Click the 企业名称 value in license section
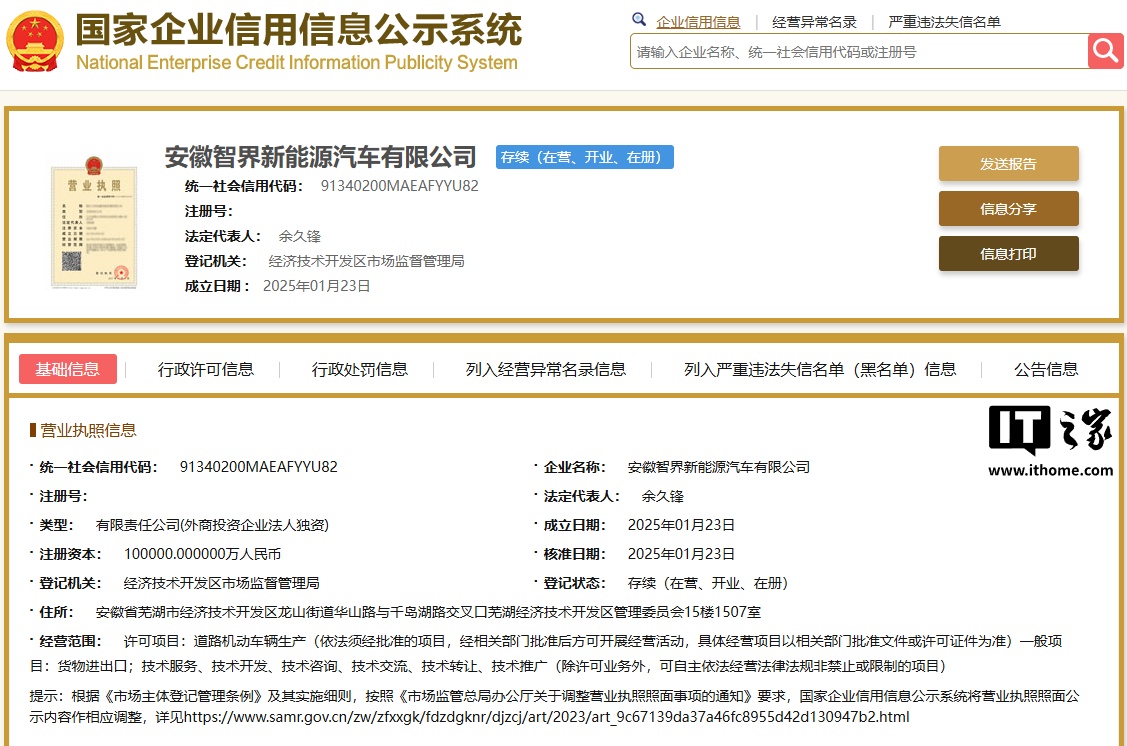 pyautogui.click(x=719, y=467)
